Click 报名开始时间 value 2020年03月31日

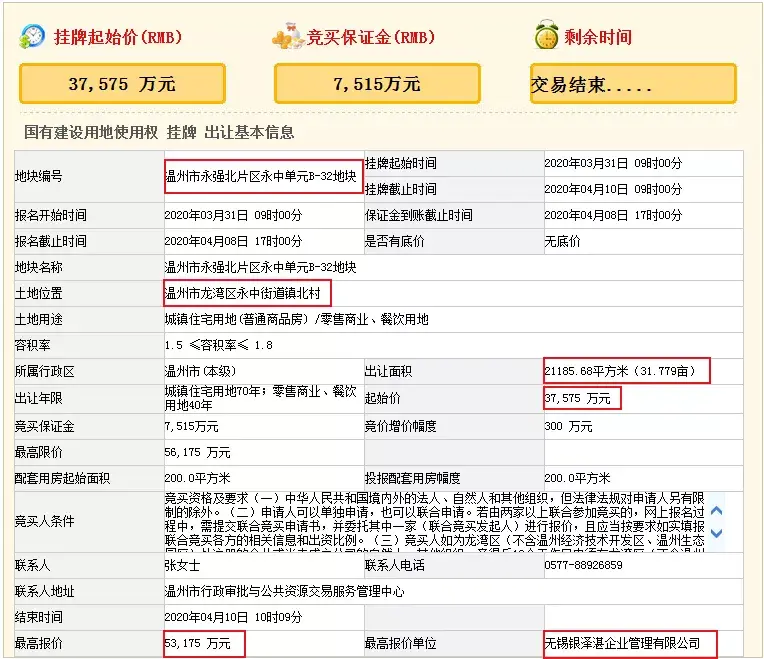coord(206,215)
